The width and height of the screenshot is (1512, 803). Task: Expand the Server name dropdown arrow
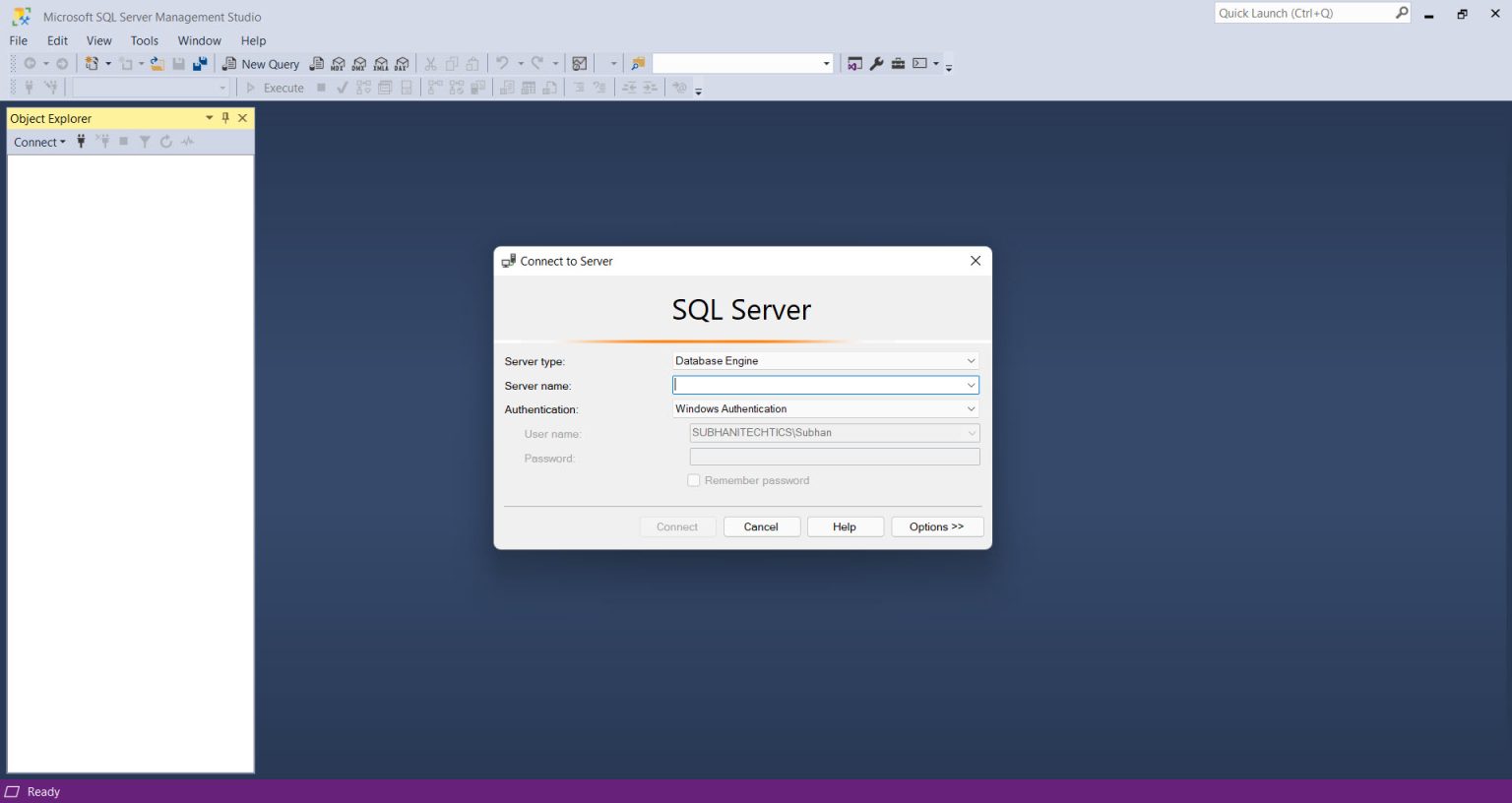point(971,385)
